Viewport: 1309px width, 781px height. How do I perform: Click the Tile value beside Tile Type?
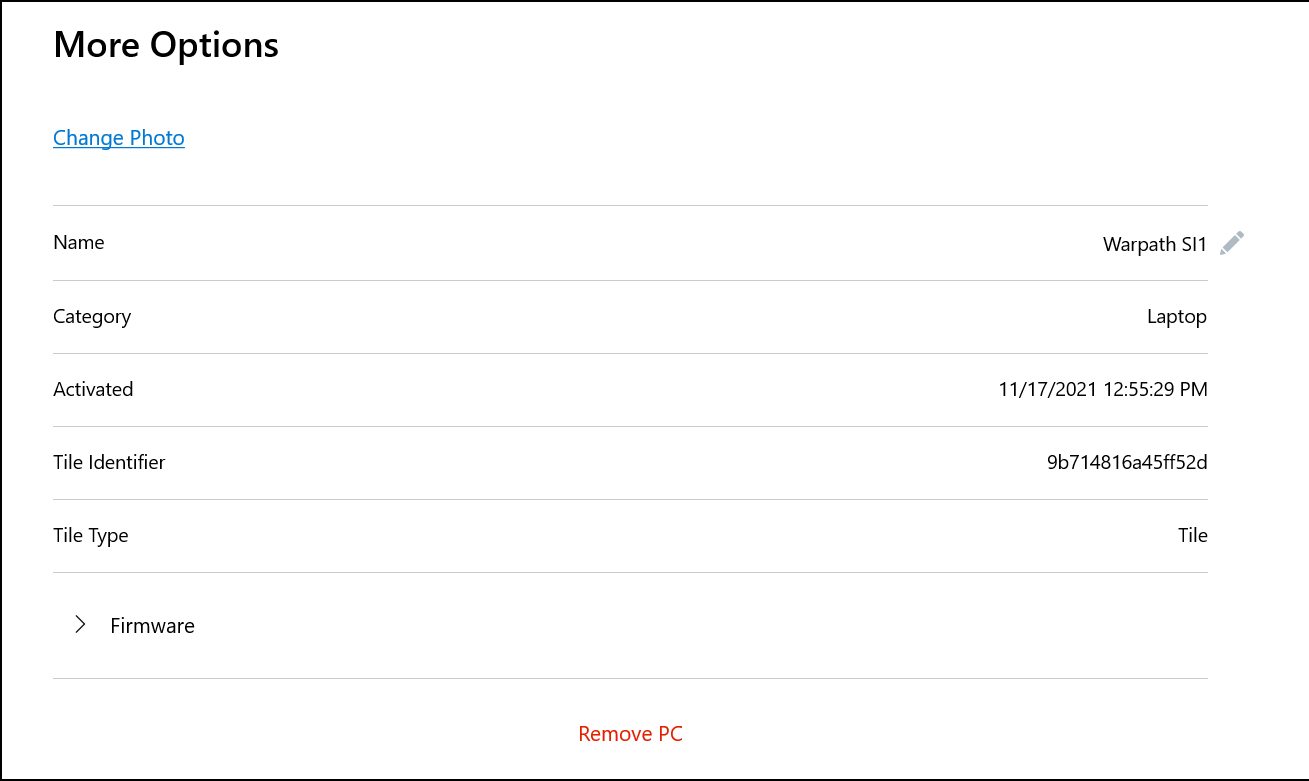coord(1193,536)
